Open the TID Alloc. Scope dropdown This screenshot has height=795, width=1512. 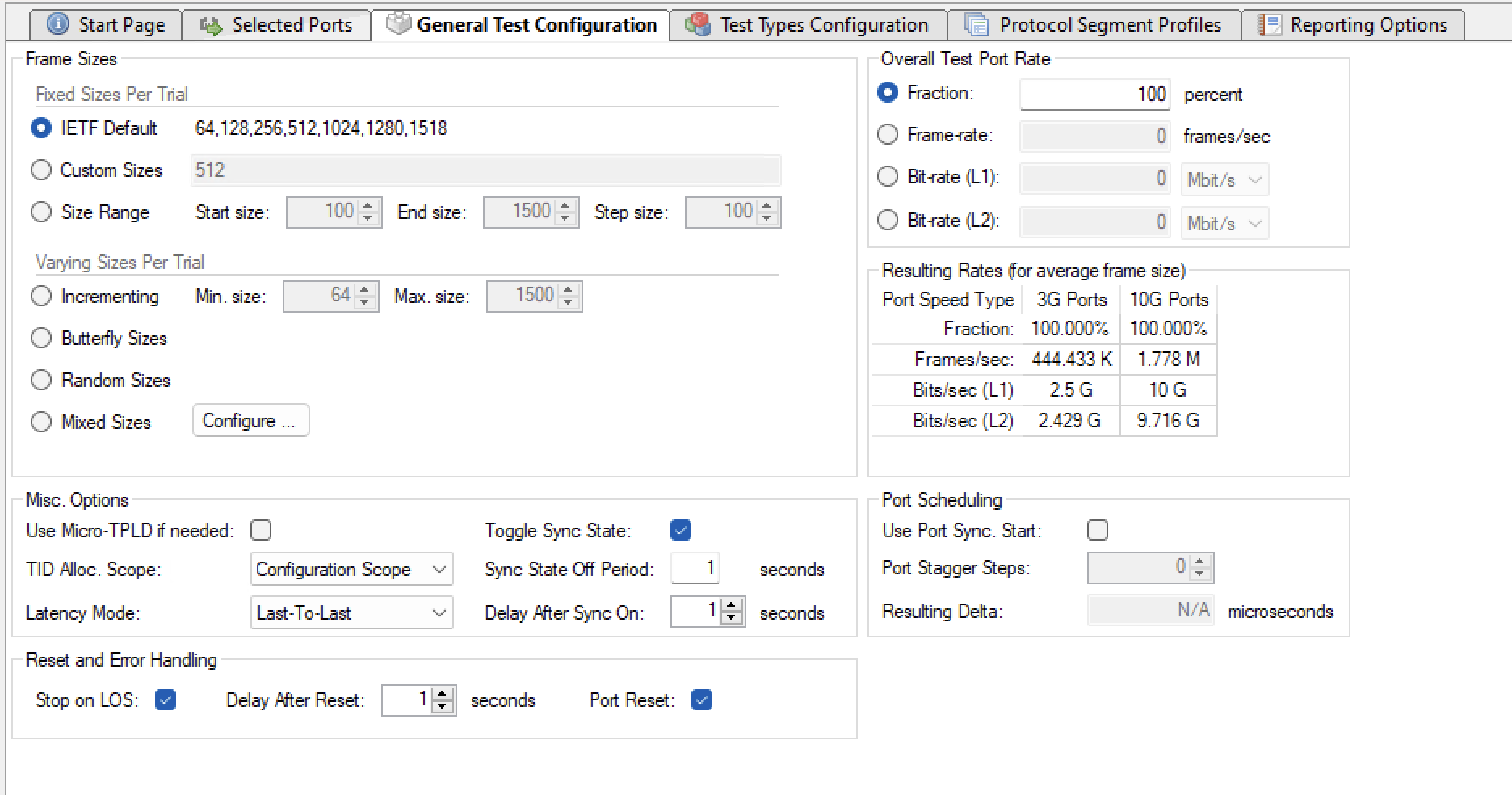(x=351, y=570)
